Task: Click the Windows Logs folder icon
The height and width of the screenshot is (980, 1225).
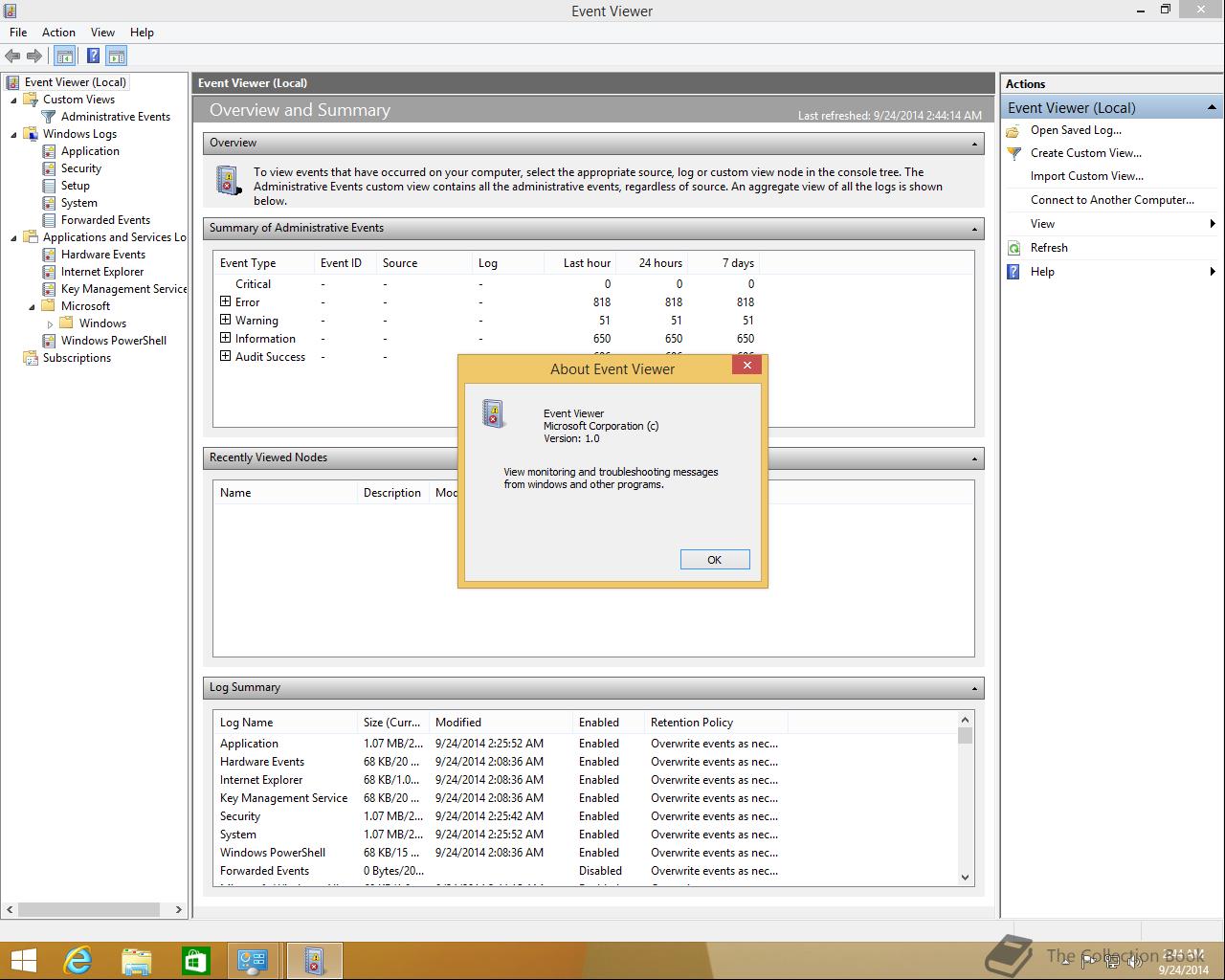Action: pyautogui.click(x=31, y=134)
